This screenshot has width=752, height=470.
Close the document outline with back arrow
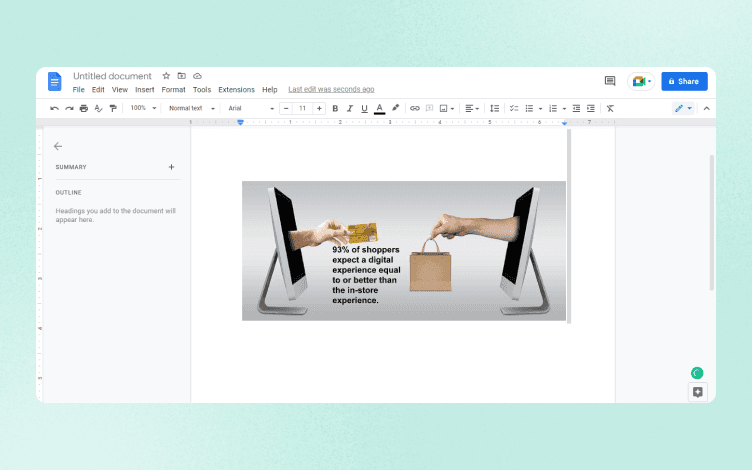pyautogui.click(x=58, y=146)
